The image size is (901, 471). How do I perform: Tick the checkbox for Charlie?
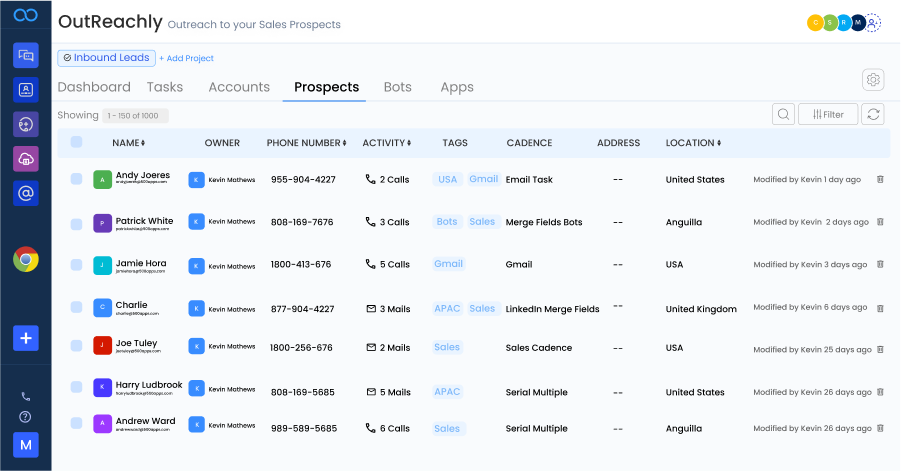[76, 308]
